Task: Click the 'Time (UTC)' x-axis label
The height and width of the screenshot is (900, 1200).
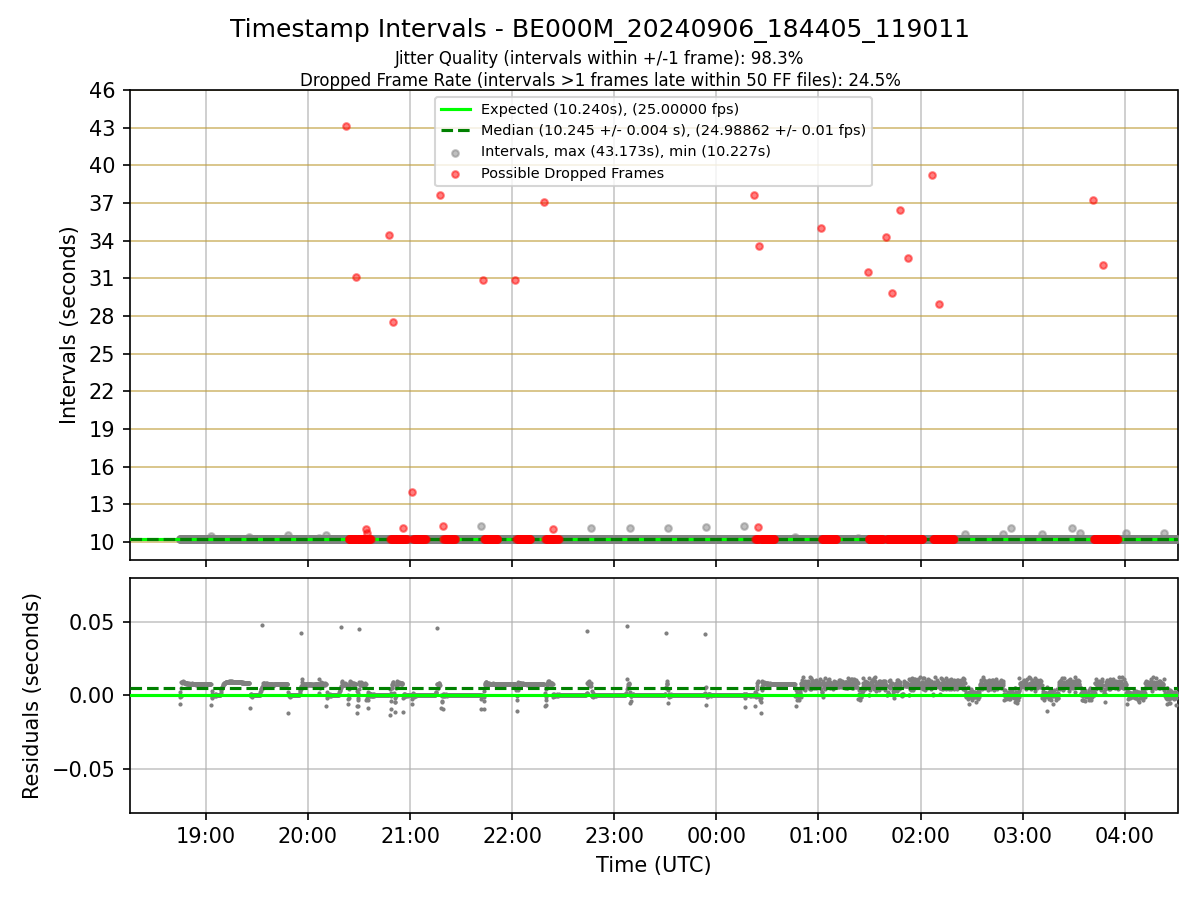Action: point(653,865)
